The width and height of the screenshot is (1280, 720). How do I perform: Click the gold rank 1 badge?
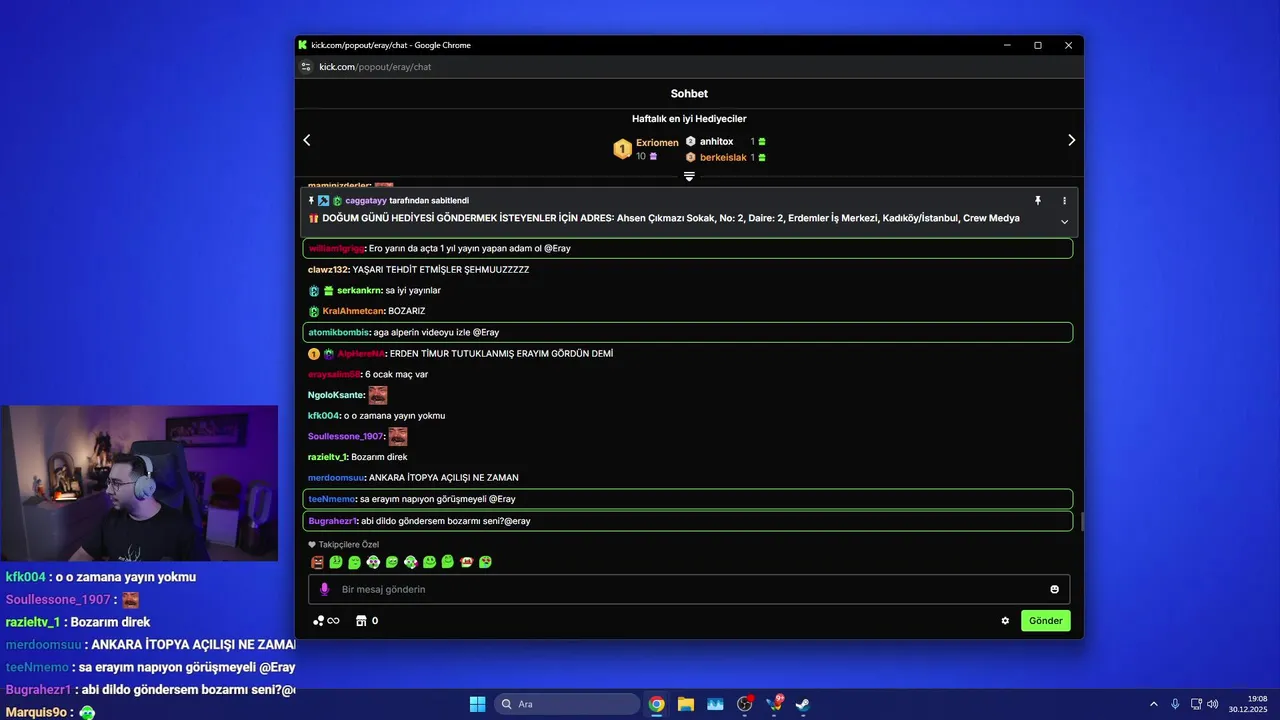(622, 149)
